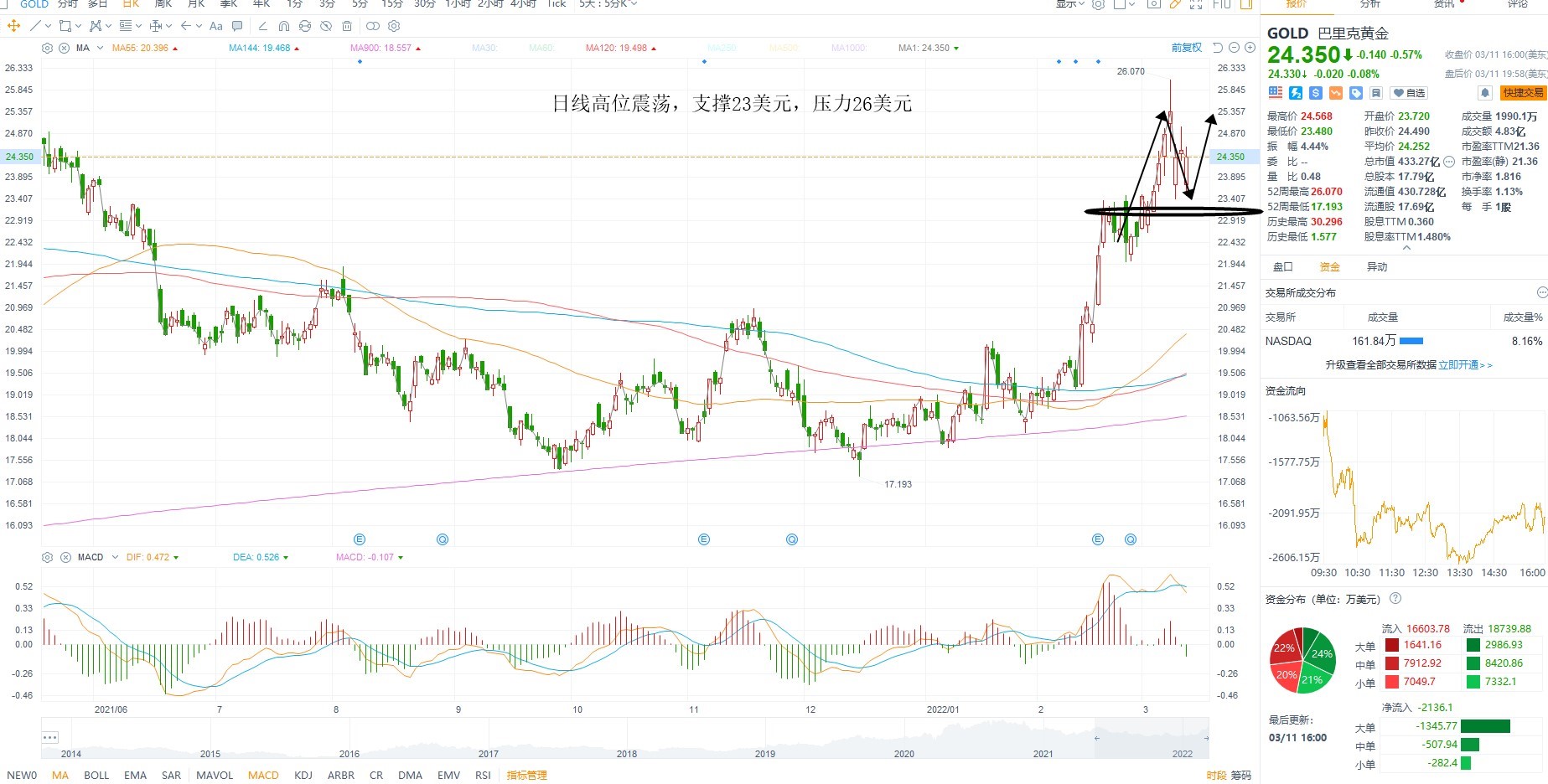Open the 显示 display dropdown

1070,4
